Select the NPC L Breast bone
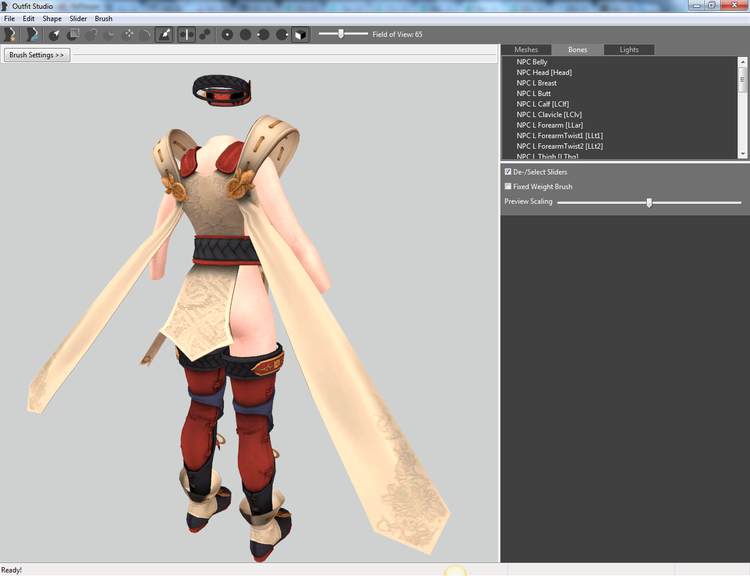The height and width of the screenshot is (576, 750). pyautogui.click(x=537, y=83)
